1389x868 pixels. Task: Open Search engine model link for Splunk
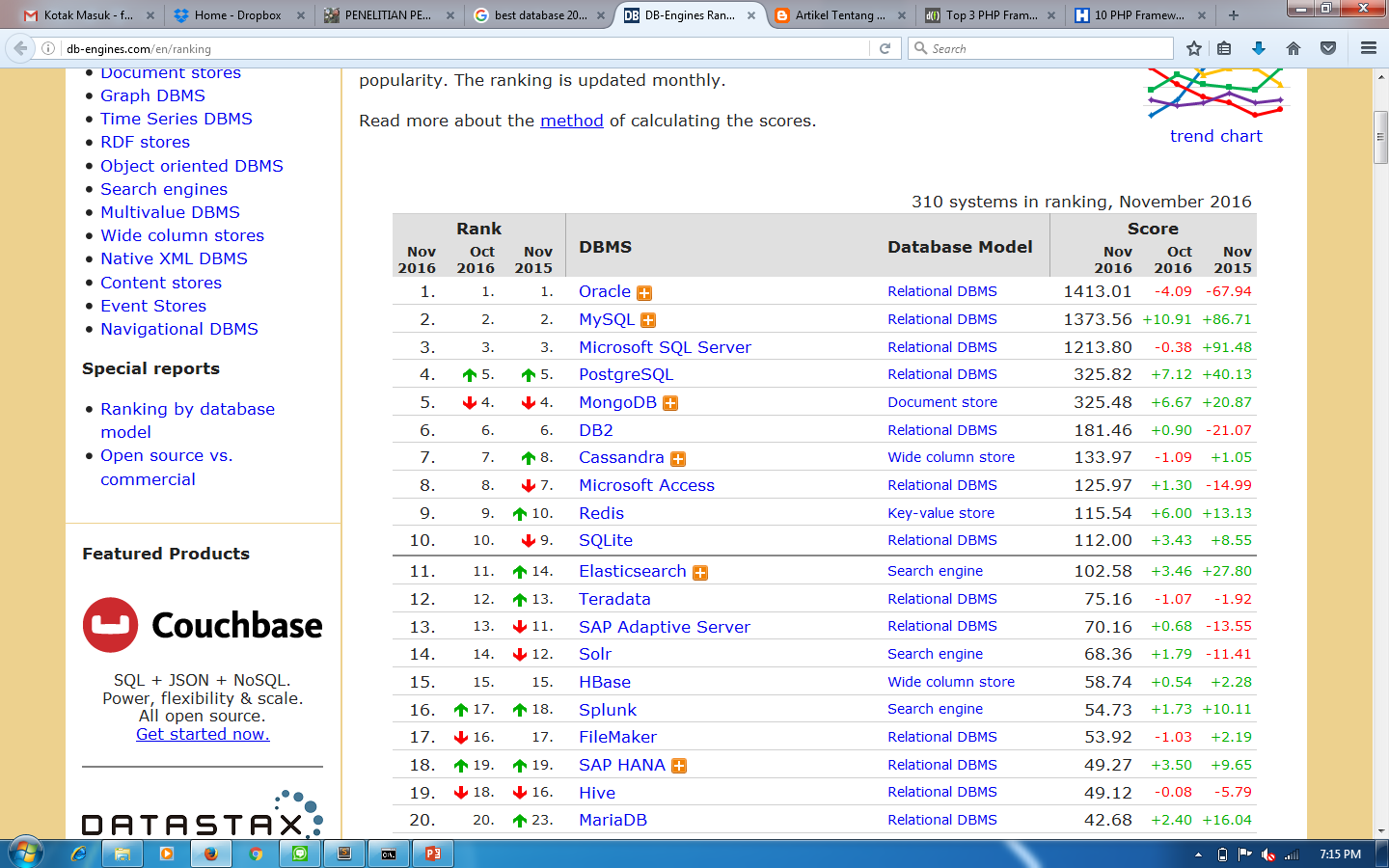pos(935,709)
